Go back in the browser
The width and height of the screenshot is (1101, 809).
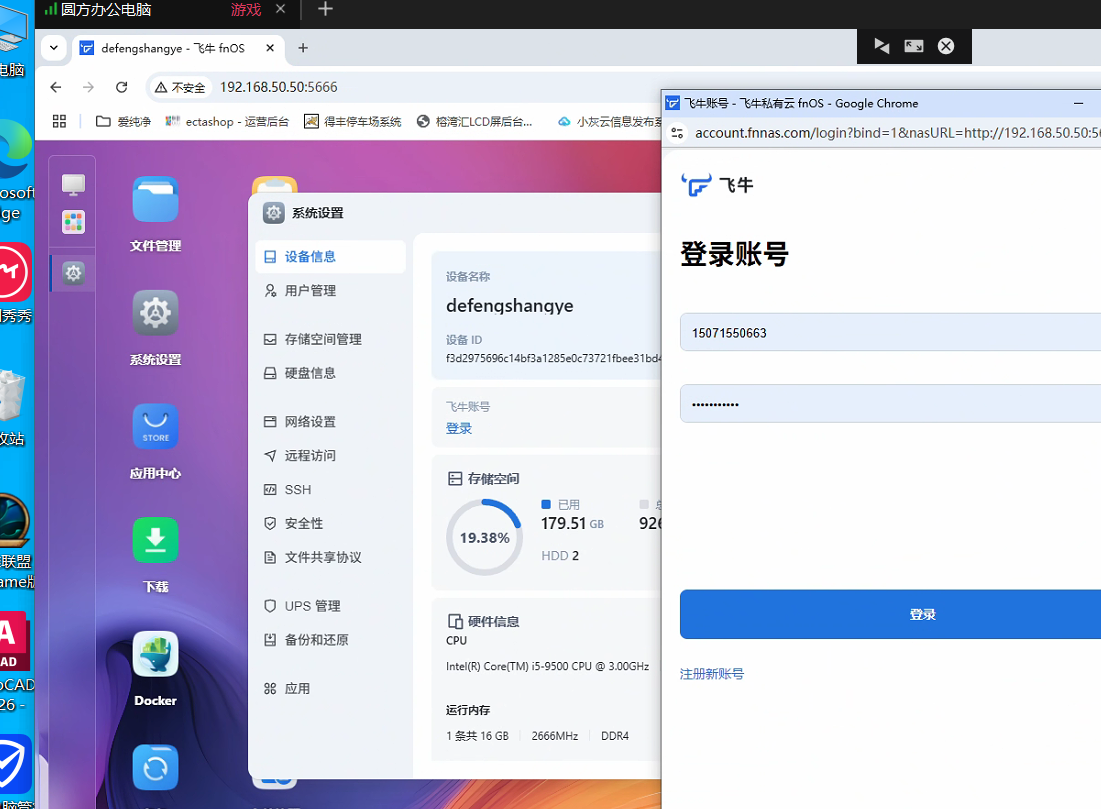coord(55,87)
